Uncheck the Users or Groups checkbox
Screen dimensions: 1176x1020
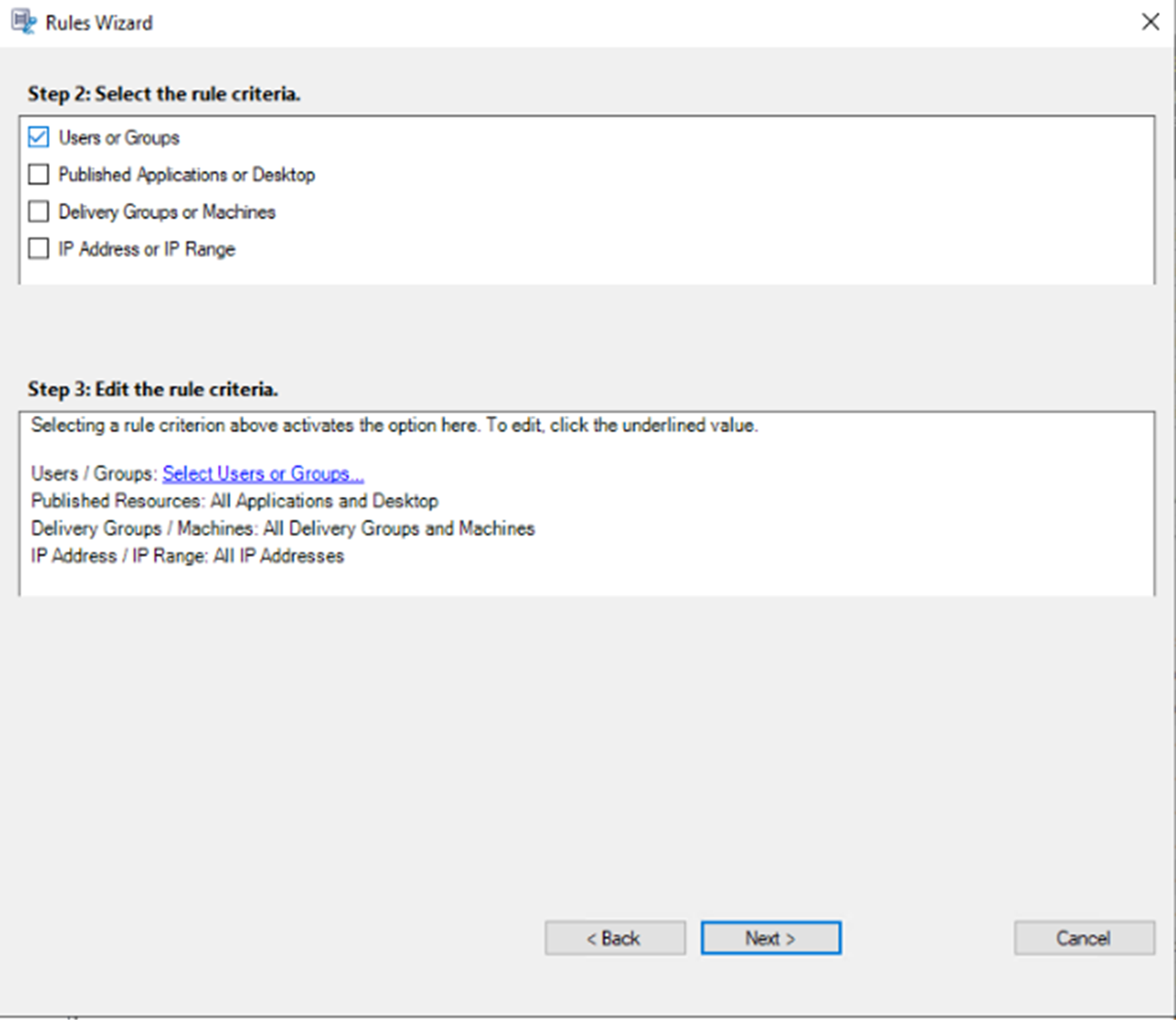pos(38,138)
